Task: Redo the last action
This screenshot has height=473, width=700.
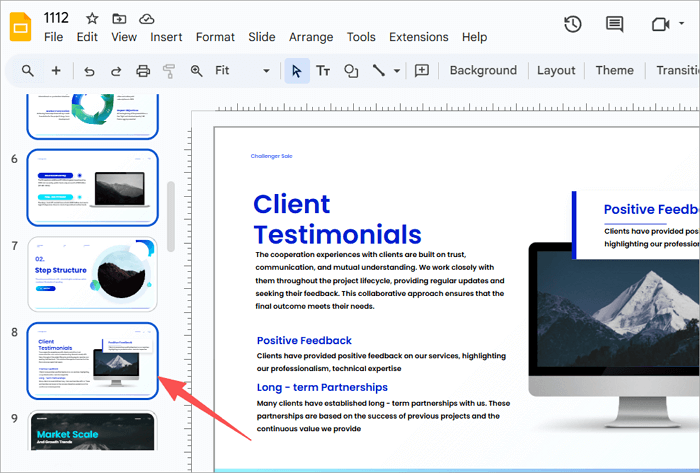Action: point(116,71)
